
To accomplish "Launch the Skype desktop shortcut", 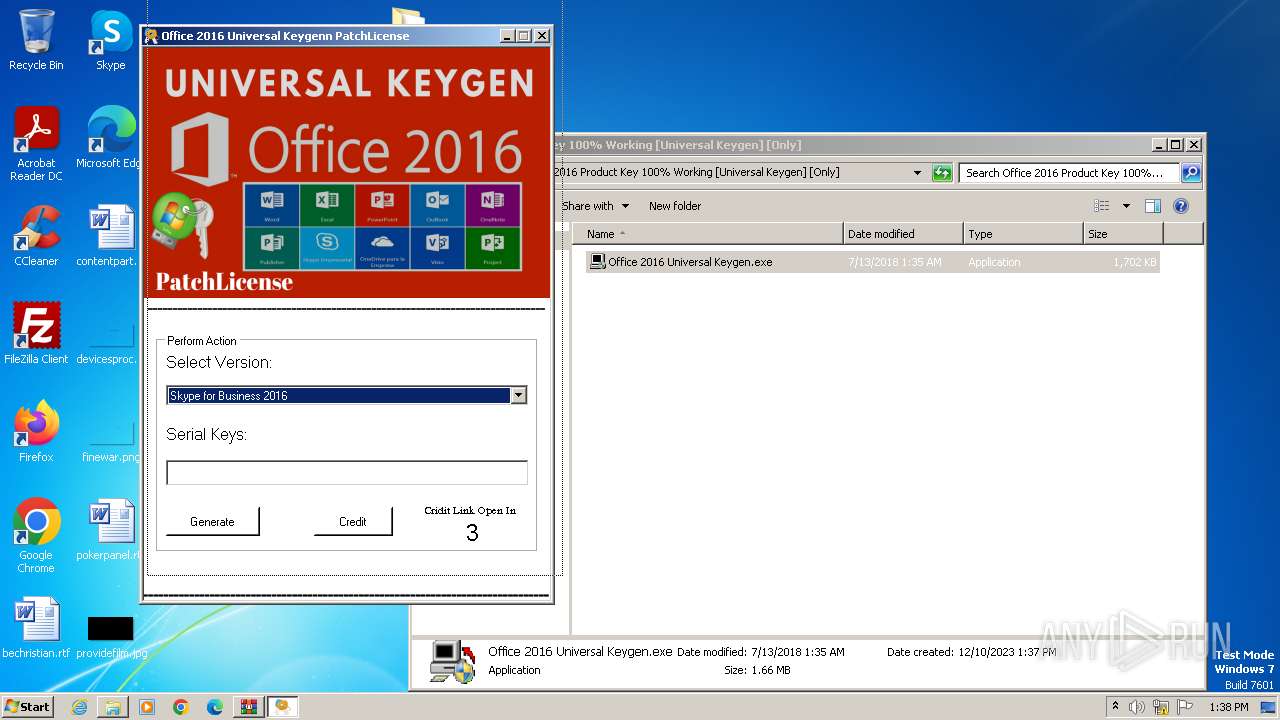I will click(110, 40).
